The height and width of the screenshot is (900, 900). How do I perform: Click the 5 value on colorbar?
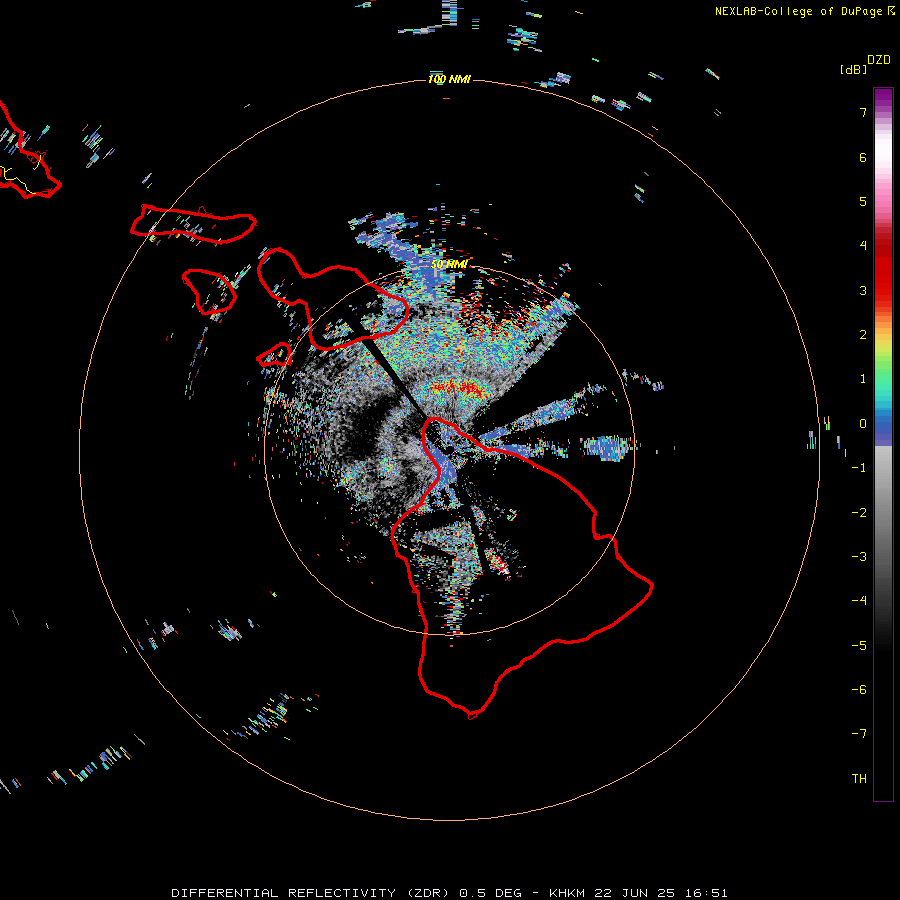(x=863, y=201)
